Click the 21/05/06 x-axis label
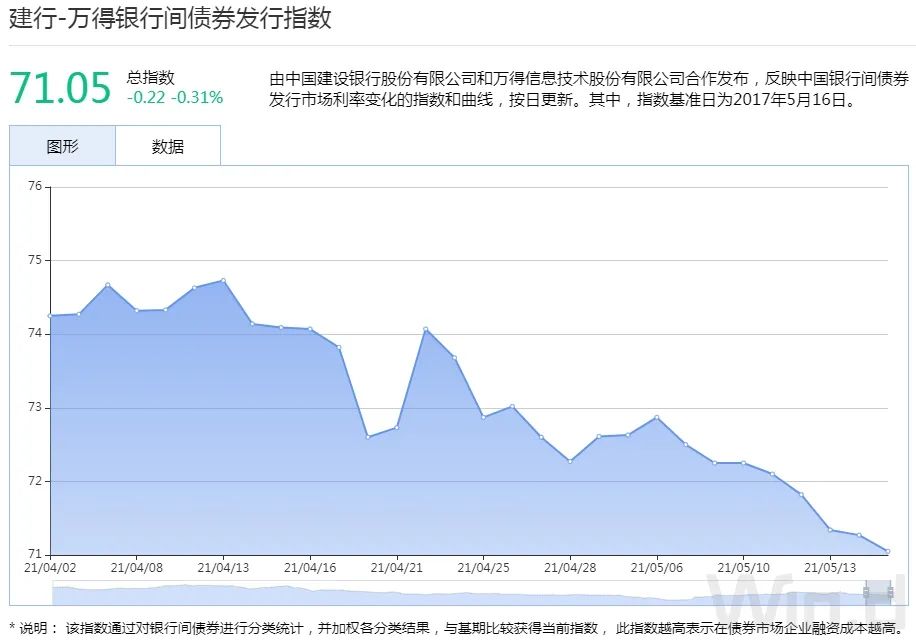This screenshot has width=916, height=640. 657,568
